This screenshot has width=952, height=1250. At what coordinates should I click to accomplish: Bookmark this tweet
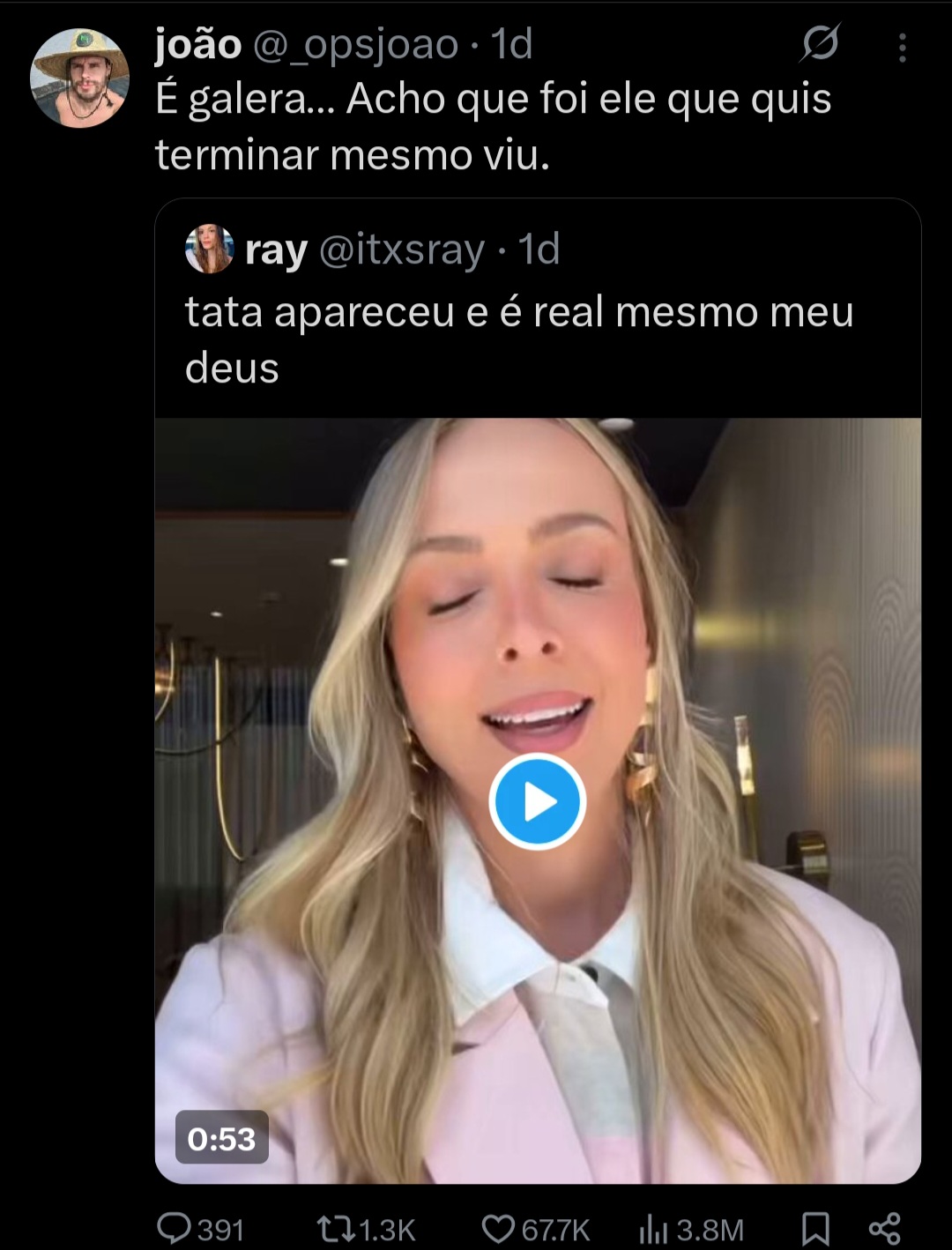[815, 1228]
